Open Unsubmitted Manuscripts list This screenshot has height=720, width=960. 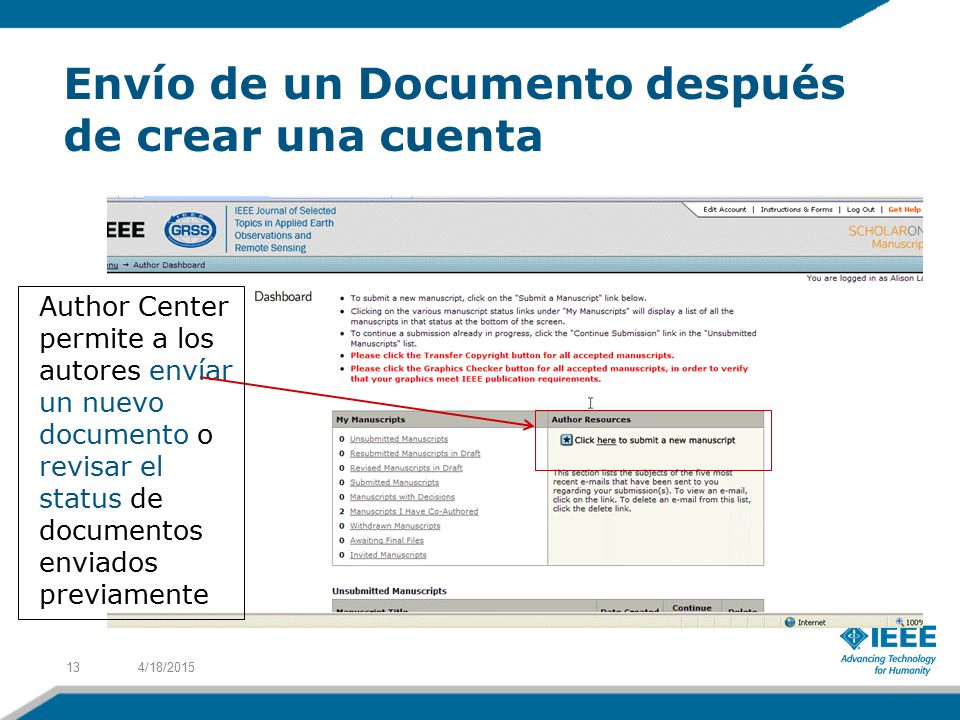[399, 439]
